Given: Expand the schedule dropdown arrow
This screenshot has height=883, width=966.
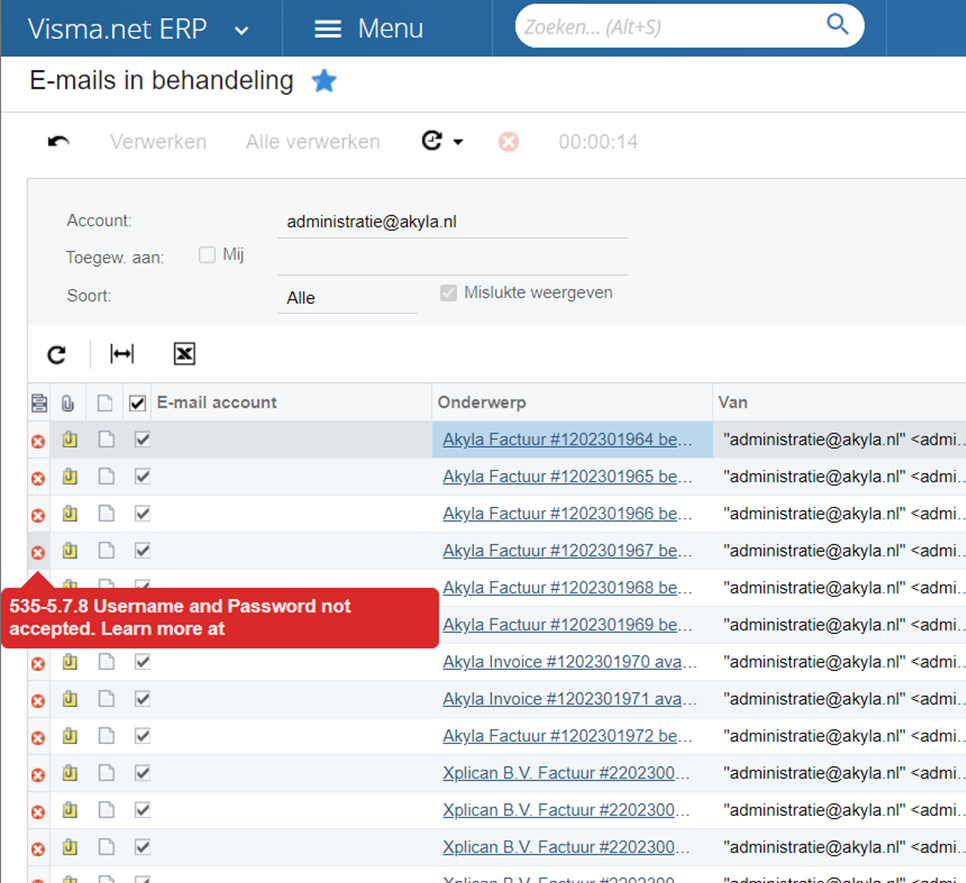Looking at the screenshot, I should tap(458, 142).
